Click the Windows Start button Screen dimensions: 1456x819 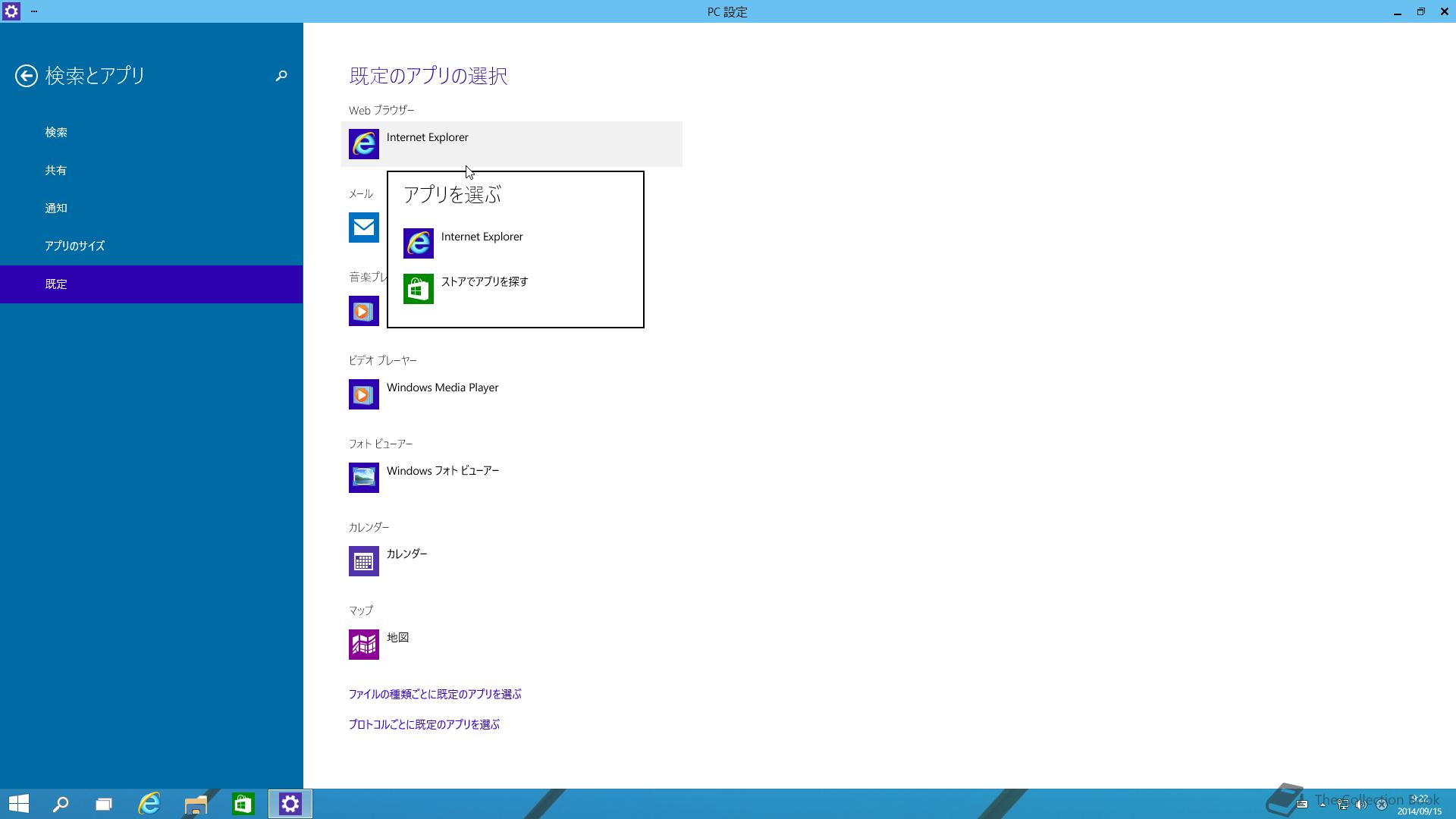click(x=19, y=804)
